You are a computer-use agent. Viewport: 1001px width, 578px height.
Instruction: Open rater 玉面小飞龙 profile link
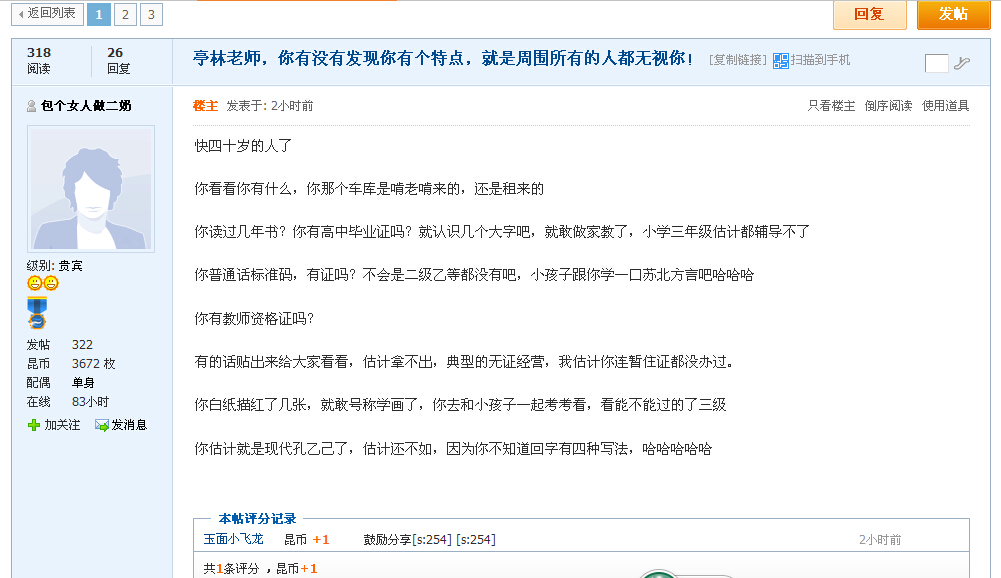[233, 539]
